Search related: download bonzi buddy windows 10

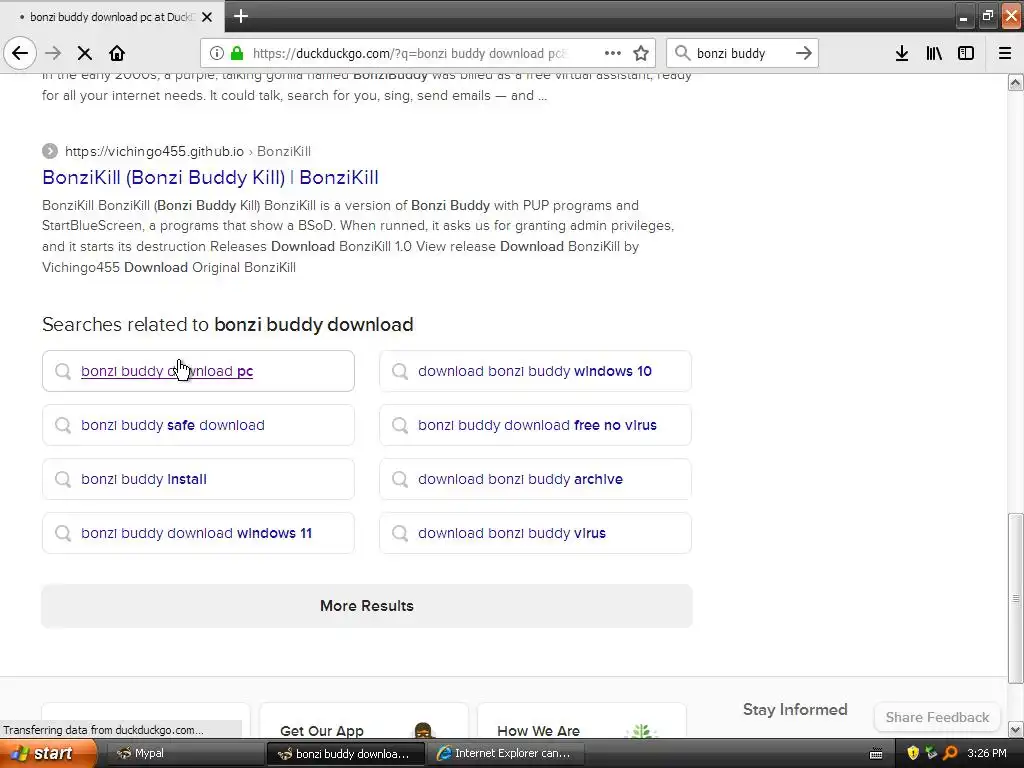coord(535,371)
